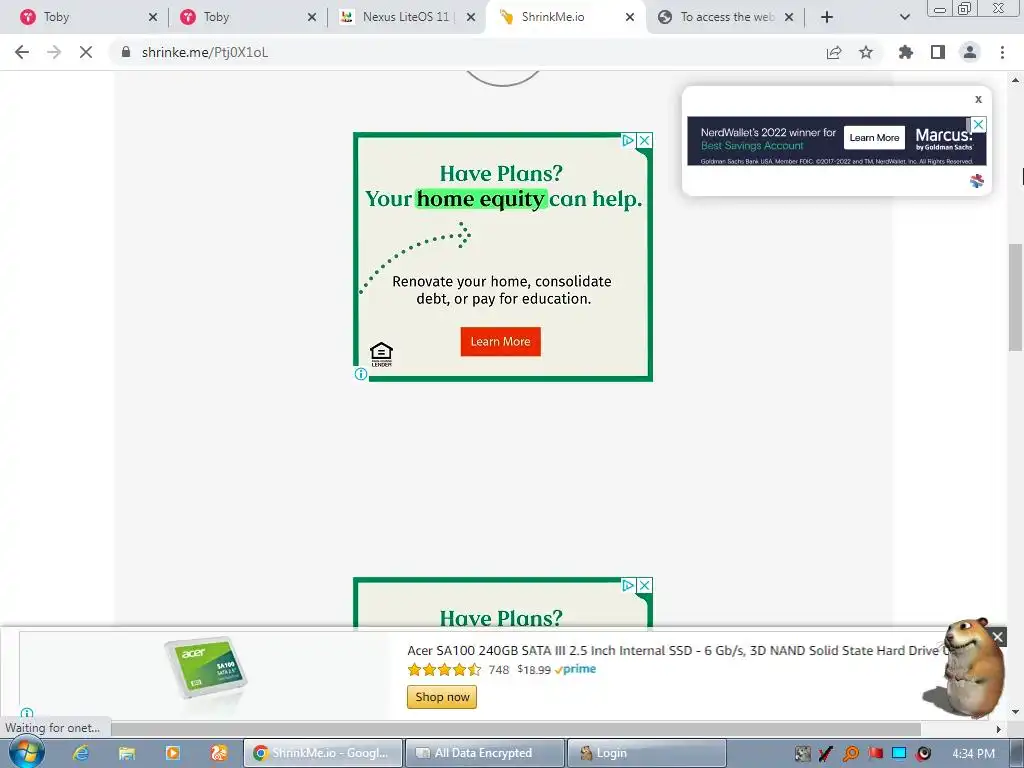Click the address bar URL
Viewport: 1024px width, 768px height.
(205, 52)
